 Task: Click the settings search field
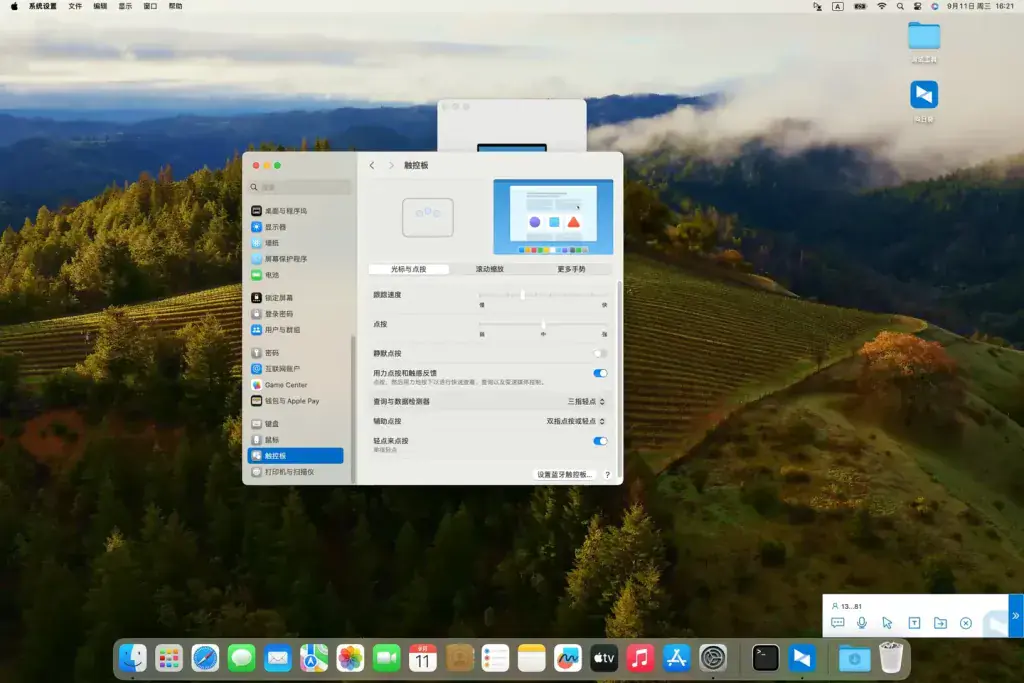[300, 187]
